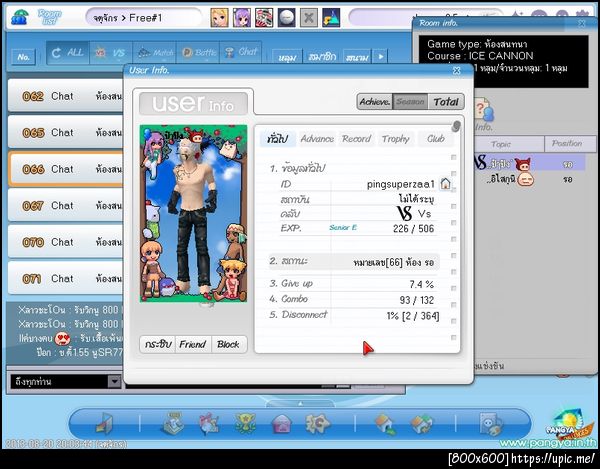Viewport: 600px width, 469px height.
Task: Select room 066 Chat row
Action: pos(66,169)
